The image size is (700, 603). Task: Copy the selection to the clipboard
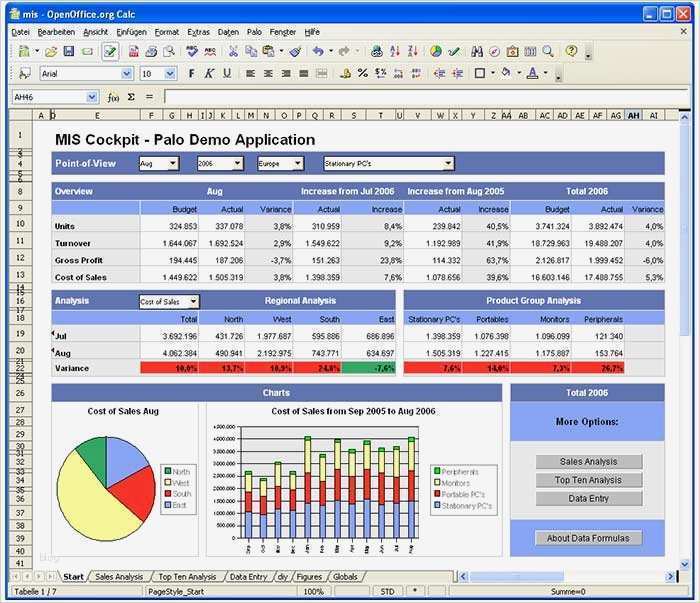(251, 51)
